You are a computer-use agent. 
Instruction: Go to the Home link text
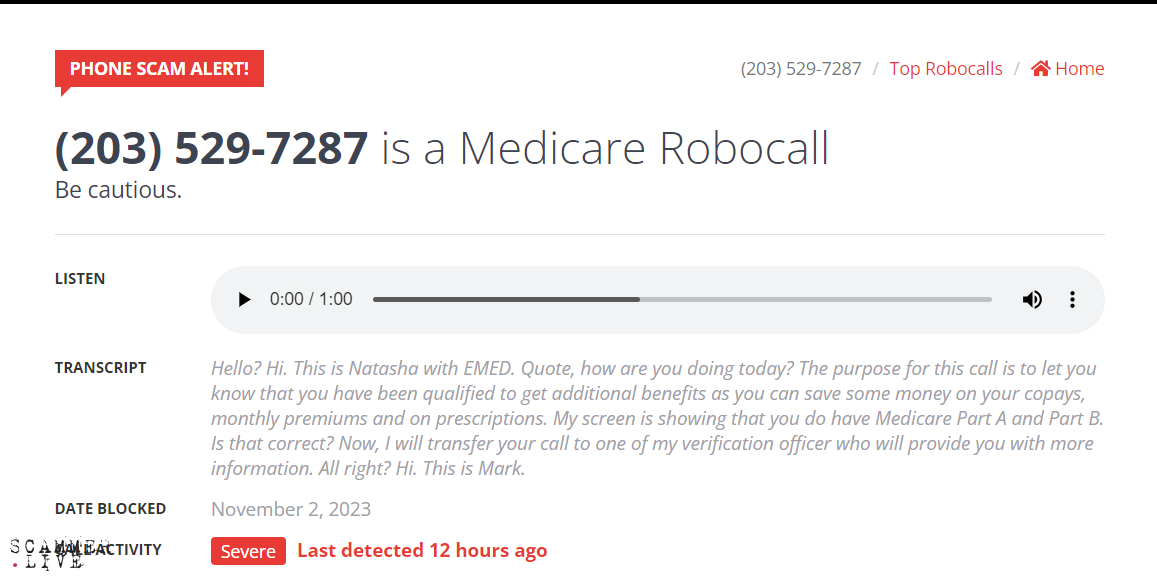click(1080, 69)
